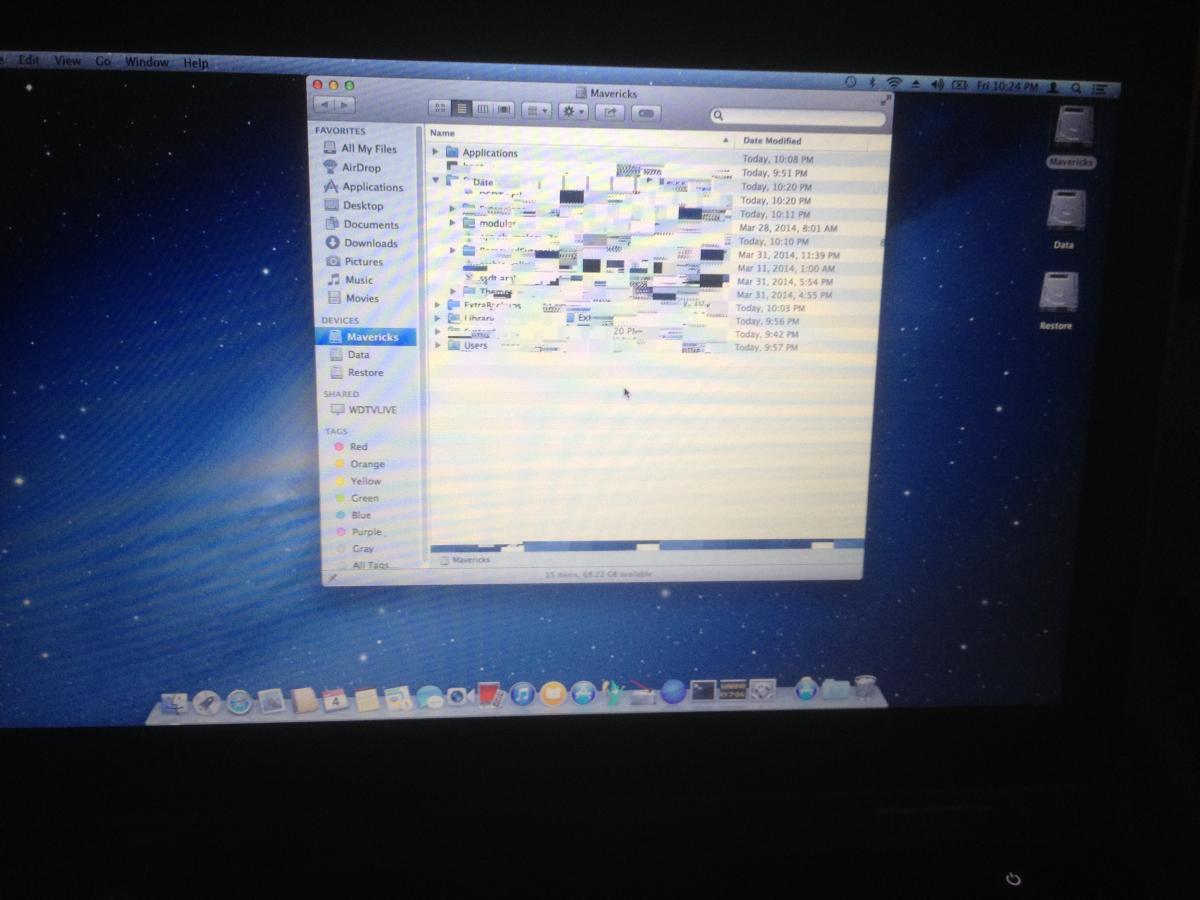
Task: Expand the Users folder disclosure triangle
Action: click(x=437, y=345)
